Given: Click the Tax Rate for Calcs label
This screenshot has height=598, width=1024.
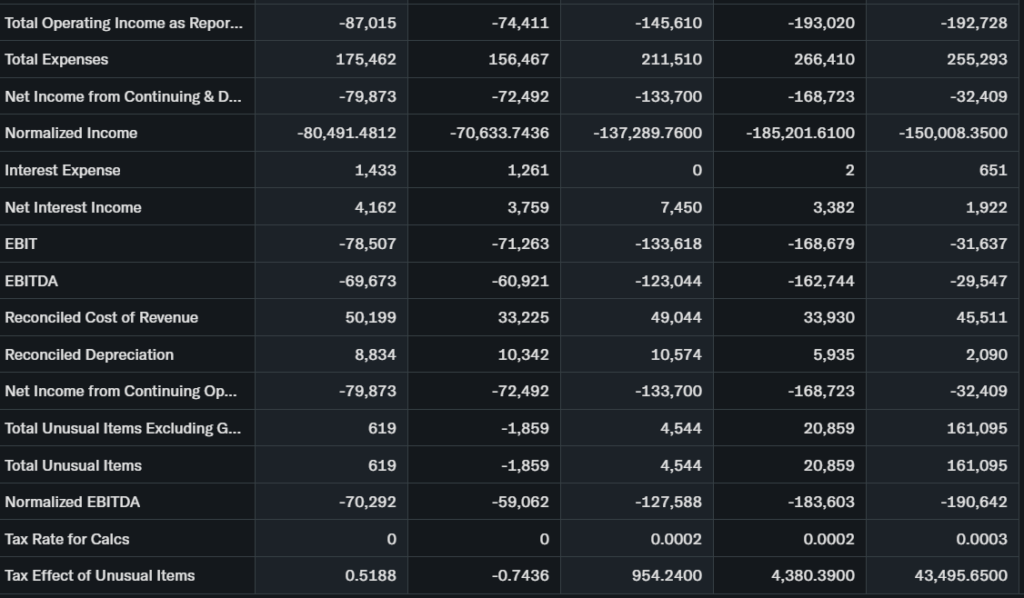Looking at the screenshot, I should coord(67,538).
